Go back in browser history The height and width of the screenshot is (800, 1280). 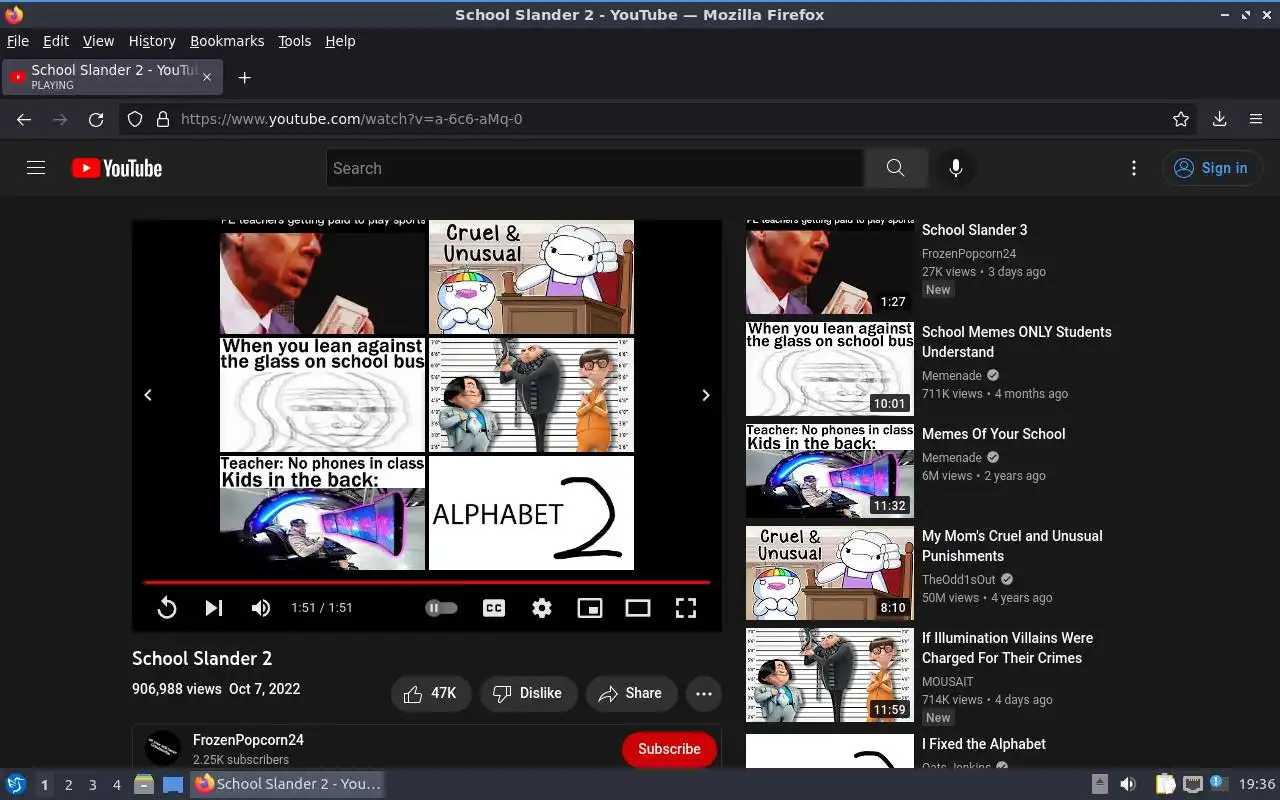pos(24,119)
